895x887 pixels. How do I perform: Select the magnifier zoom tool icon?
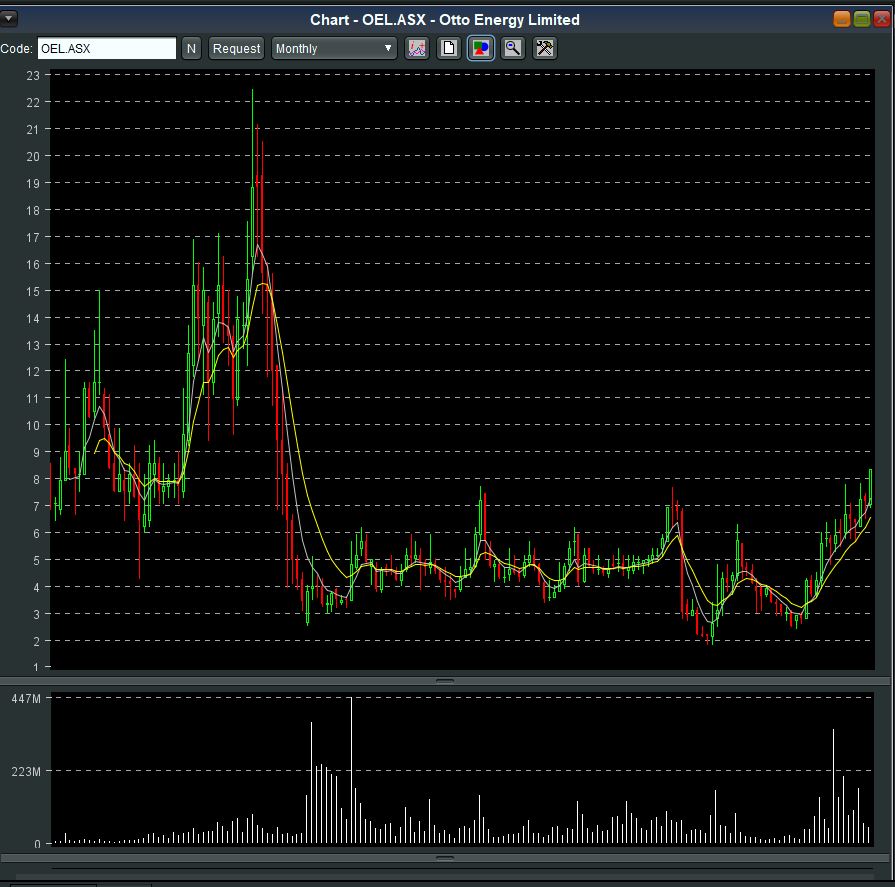(513, 49)
